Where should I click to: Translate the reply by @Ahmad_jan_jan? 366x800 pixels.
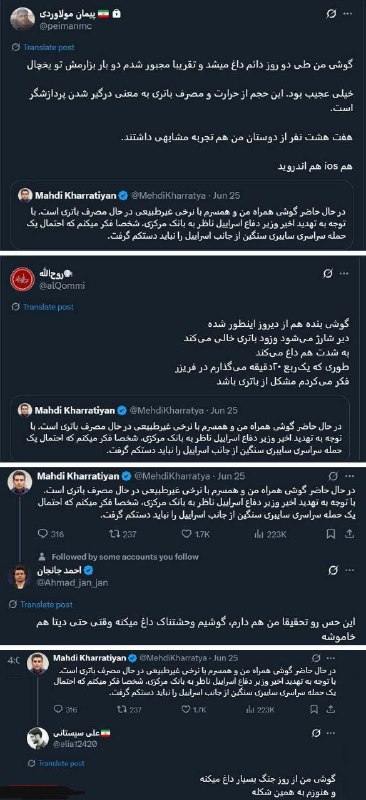coord(42,605)
